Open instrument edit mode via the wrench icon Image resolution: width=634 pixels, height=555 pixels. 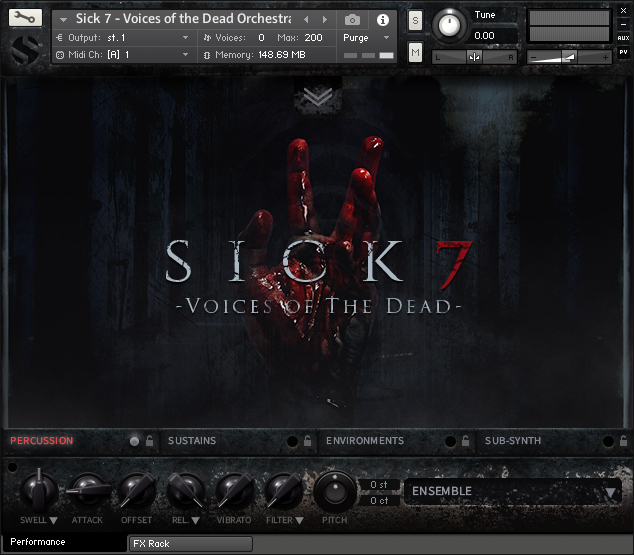click(x=25, y=18)
